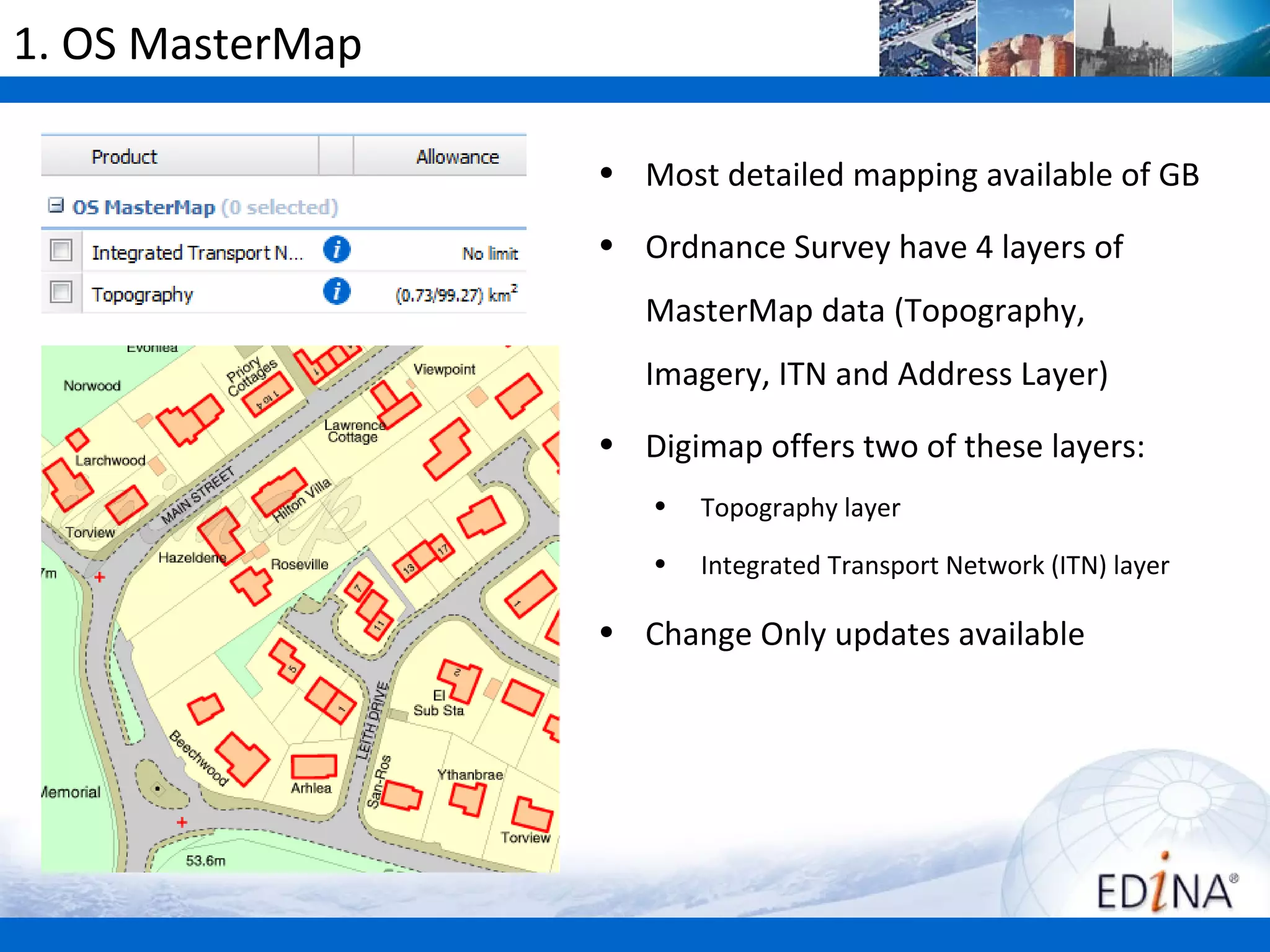Select the 'OS MasterMap (0 selected)' group title
Screen dimensions: 1270x952
tap(205, 207)
